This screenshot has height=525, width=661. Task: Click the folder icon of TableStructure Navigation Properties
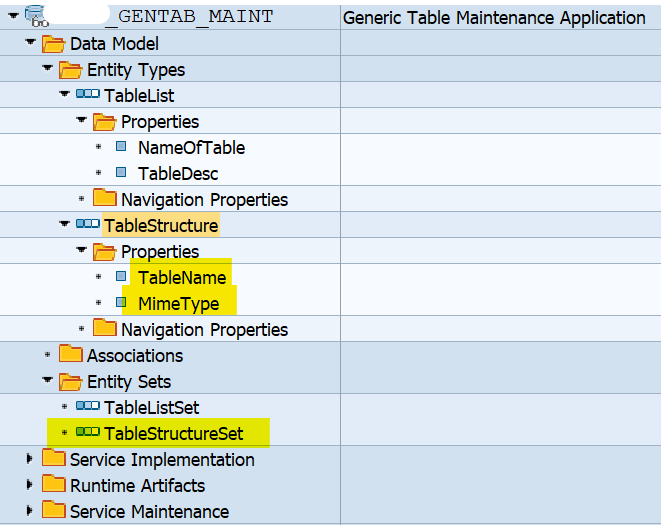pos(105,328)
